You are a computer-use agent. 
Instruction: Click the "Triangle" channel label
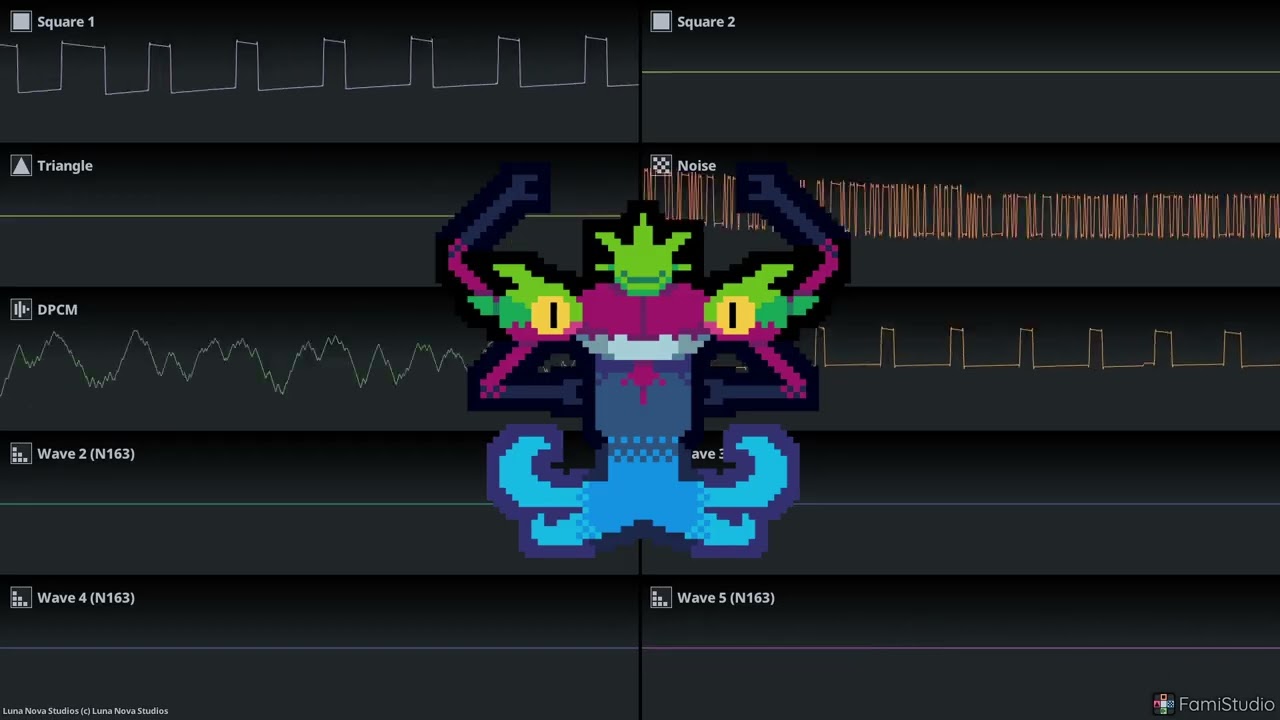point(65,166)
